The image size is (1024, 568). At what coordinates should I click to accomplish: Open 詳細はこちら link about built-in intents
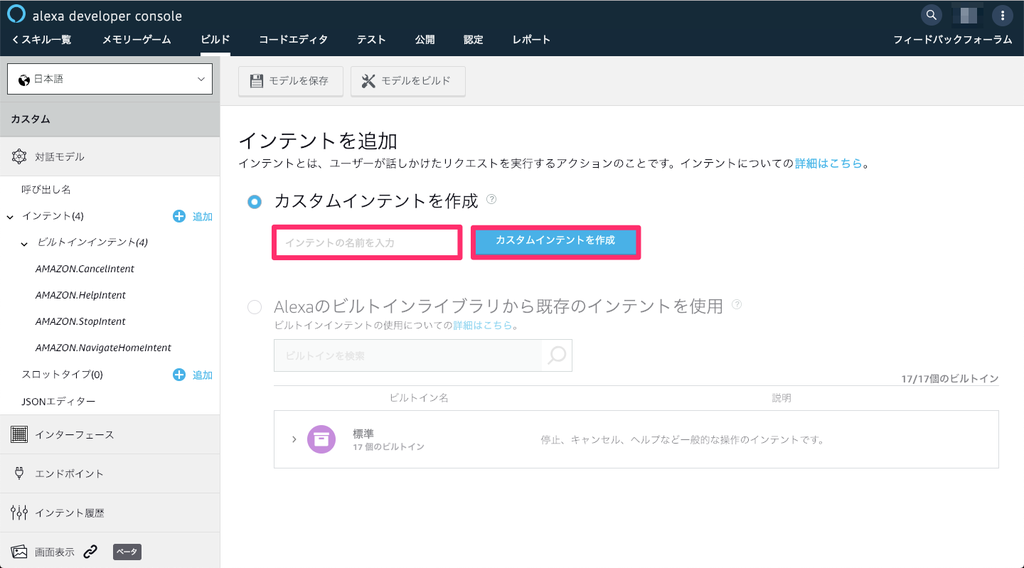(483, 325)
